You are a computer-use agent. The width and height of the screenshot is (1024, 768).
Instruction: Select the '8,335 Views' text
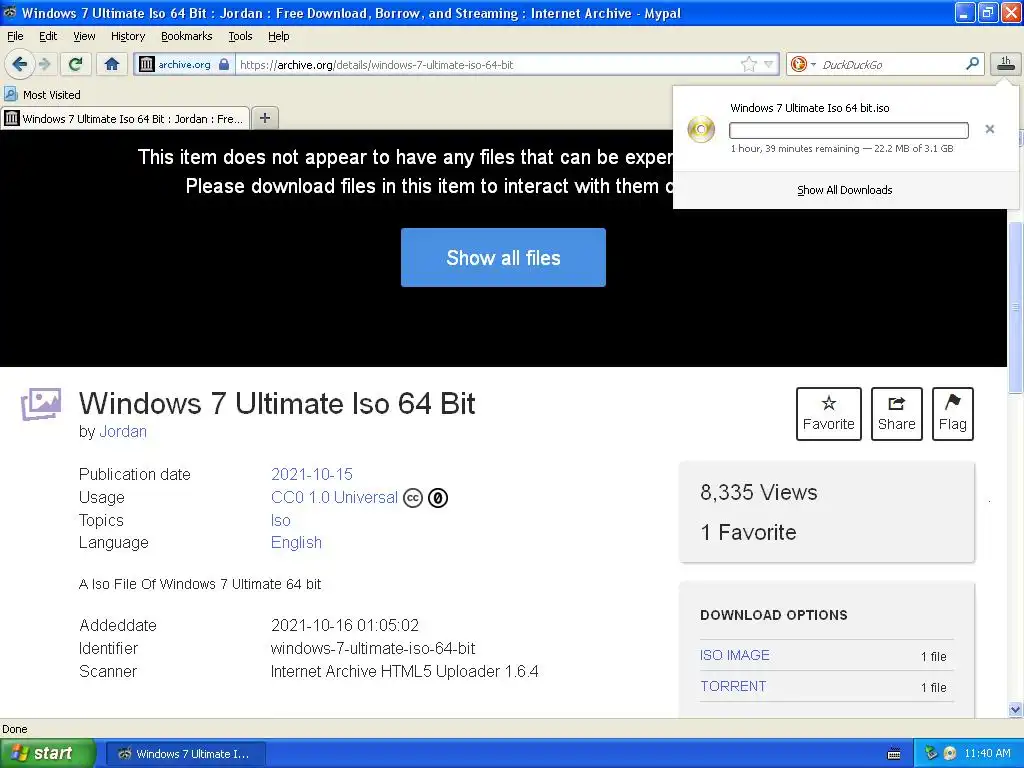click(x=758, y=492)
